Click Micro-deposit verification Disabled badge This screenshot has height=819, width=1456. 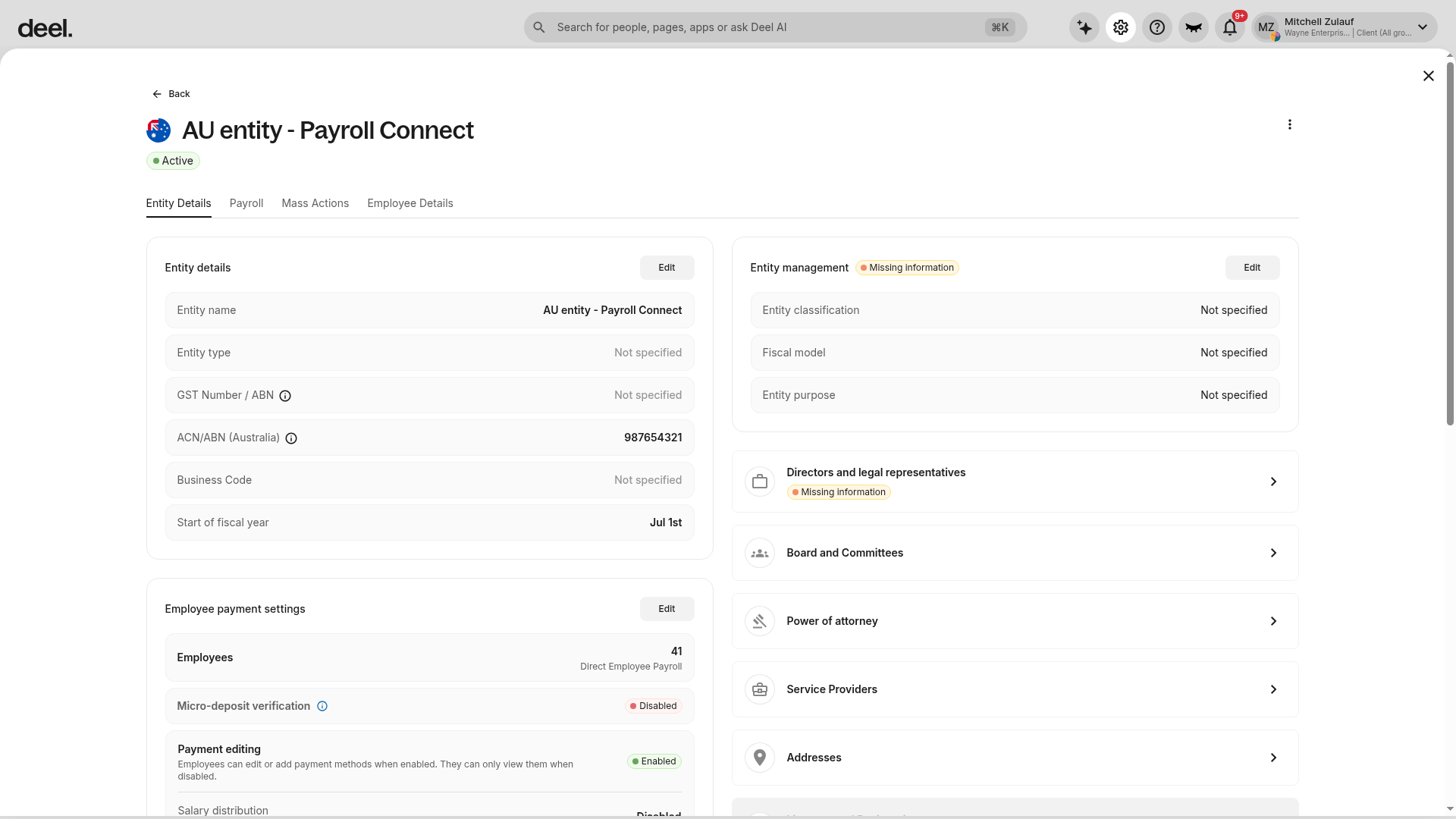click(653, 706)
